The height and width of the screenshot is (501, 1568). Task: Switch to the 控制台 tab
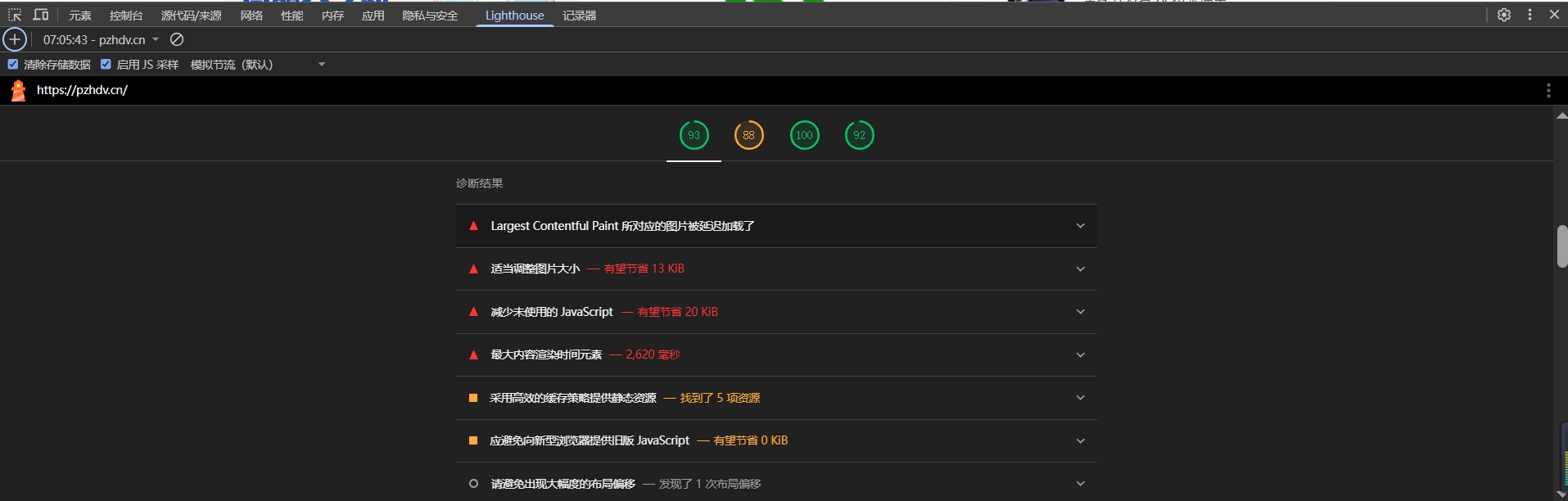tap(125, 16)
